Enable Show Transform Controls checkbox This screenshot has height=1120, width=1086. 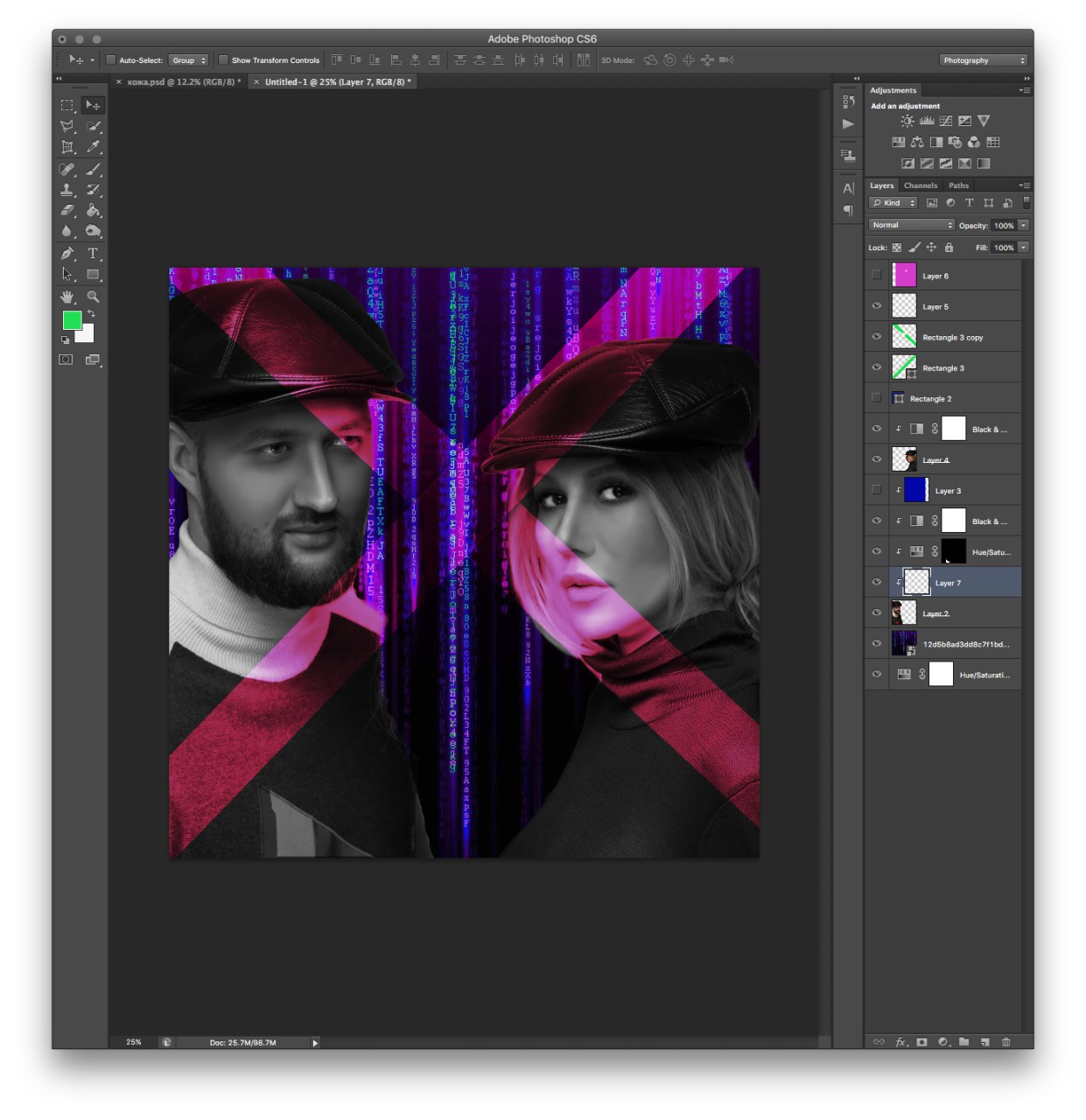tap(223, 60)
